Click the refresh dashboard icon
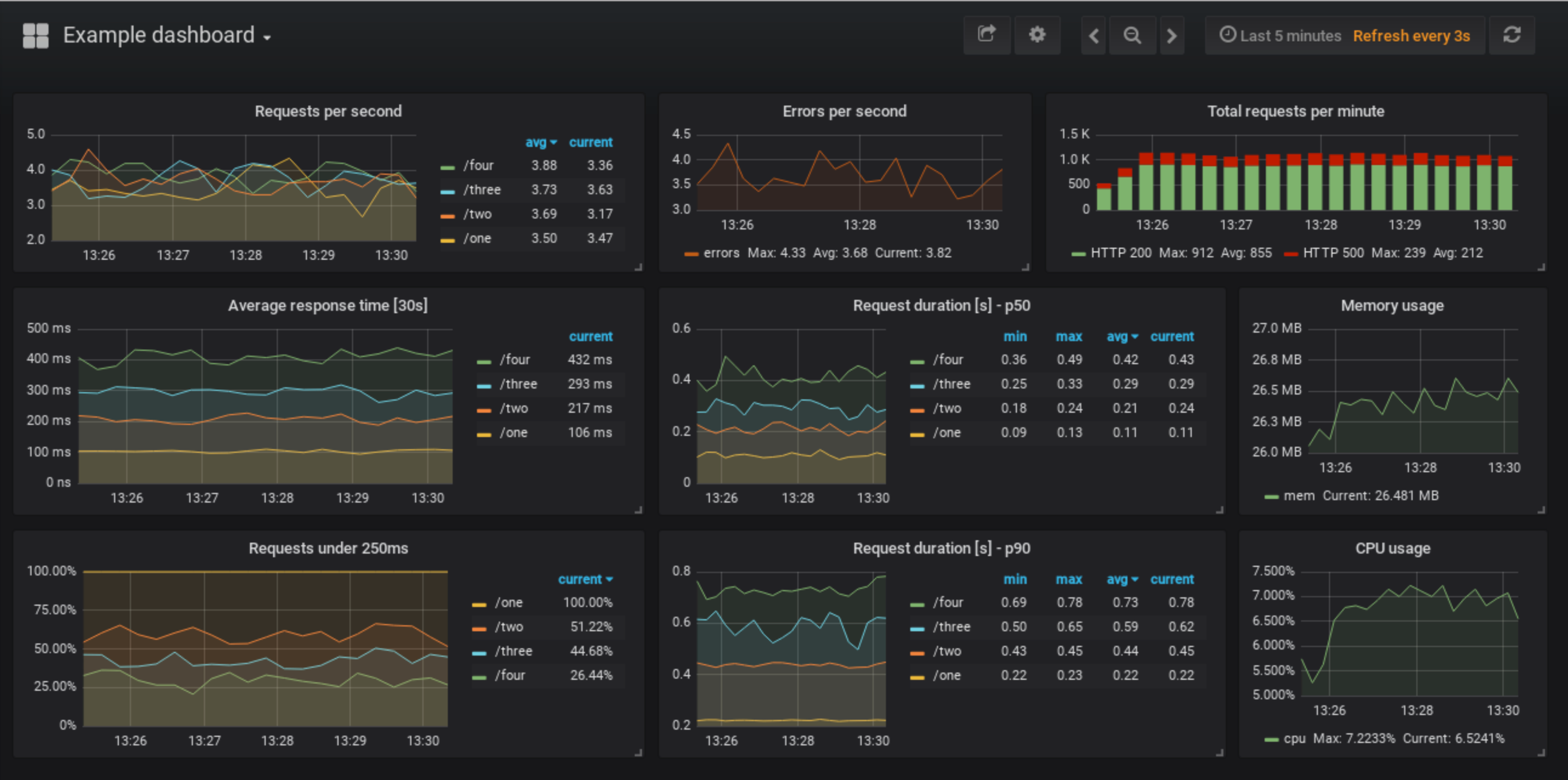Viewport: 1568px width, 780px height. coord(1512,35)
